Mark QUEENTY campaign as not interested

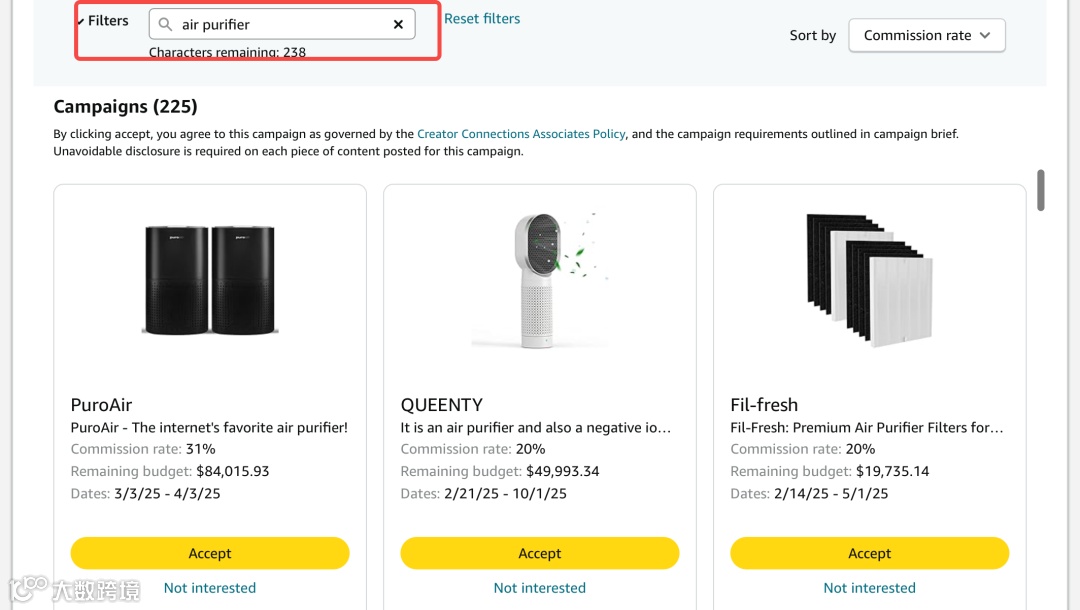tap(540, 588)
